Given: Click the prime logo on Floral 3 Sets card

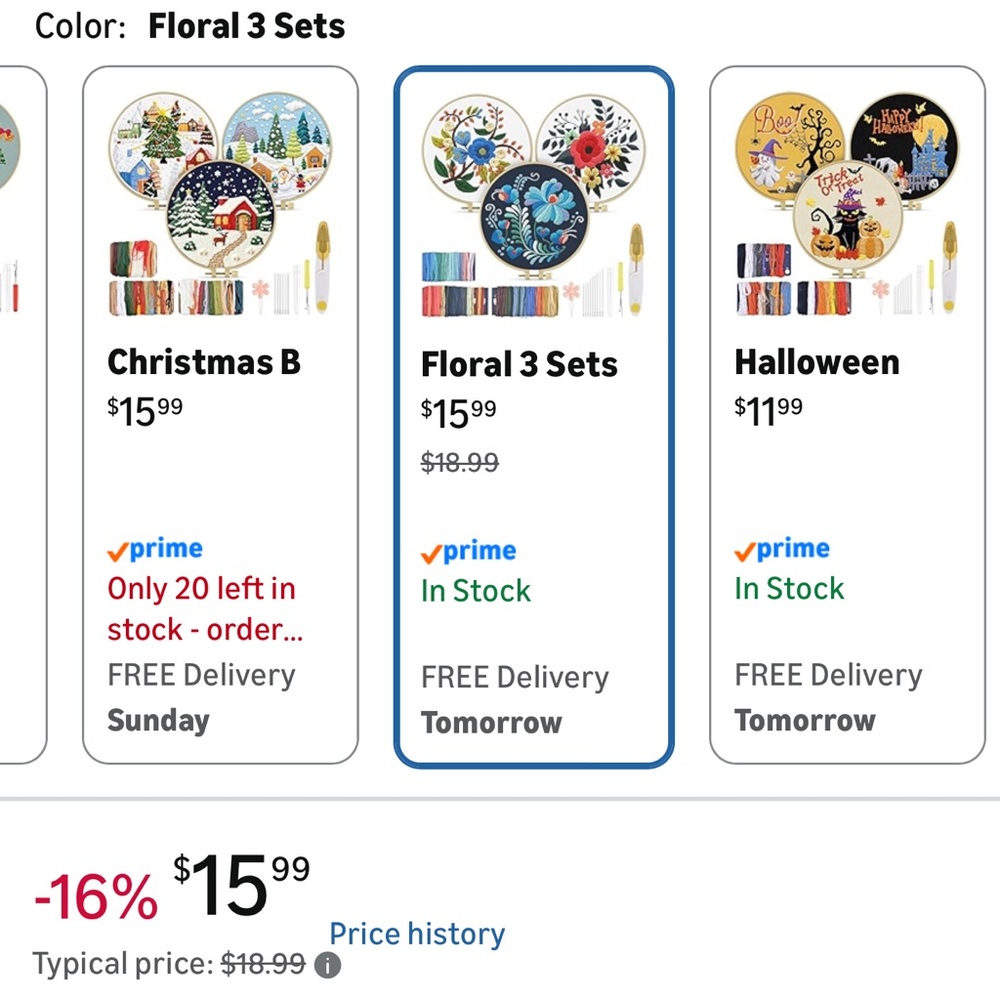Looking at the screenshot, I should (x=469, y=552).
